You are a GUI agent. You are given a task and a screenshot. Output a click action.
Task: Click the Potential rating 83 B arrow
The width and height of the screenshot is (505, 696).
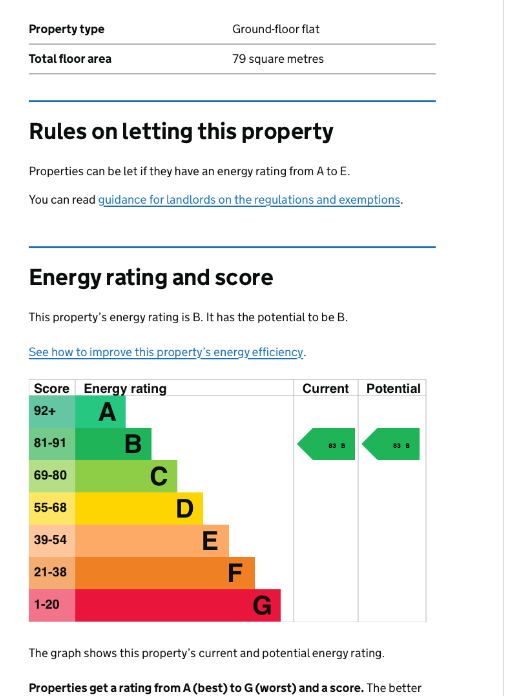coord(391,444)
